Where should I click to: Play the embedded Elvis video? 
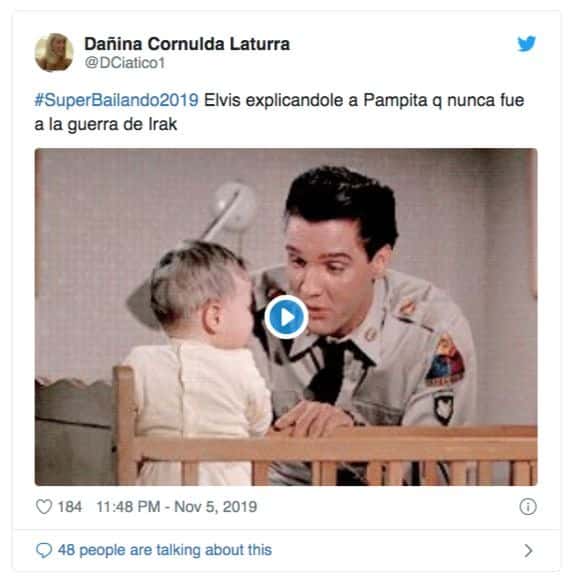(286, 317)
